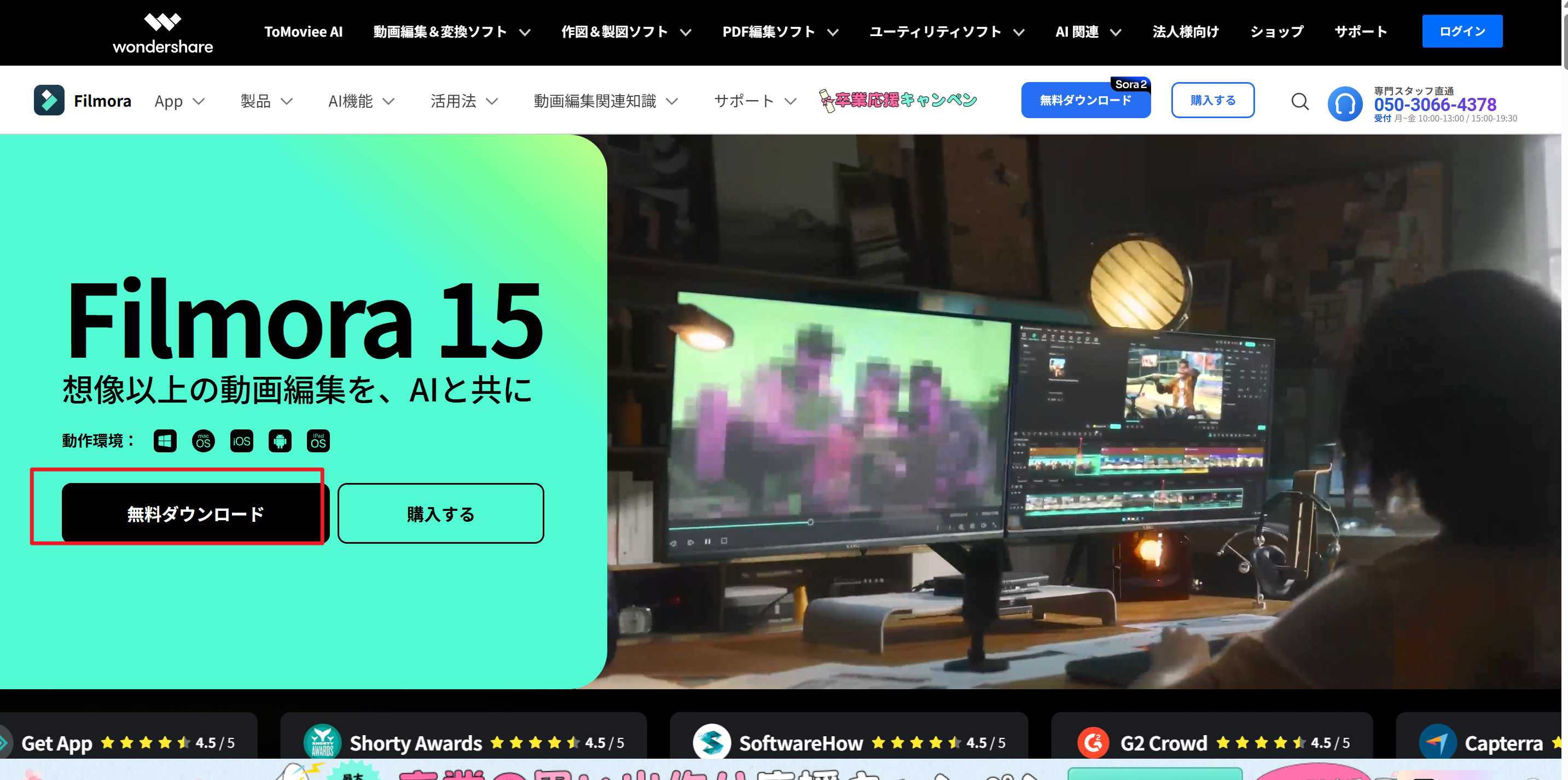The width and height of the screenshot is (1568, 780).
Task: Click the SoftwareHow logo icon
Action: pos(712,742)
